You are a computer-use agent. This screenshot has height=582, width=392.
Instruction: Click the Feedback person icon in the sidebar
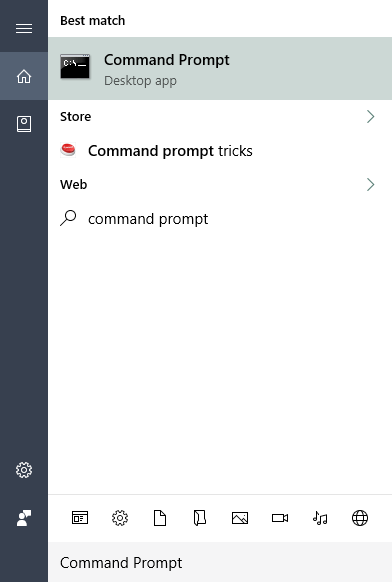tap(24, 517)
